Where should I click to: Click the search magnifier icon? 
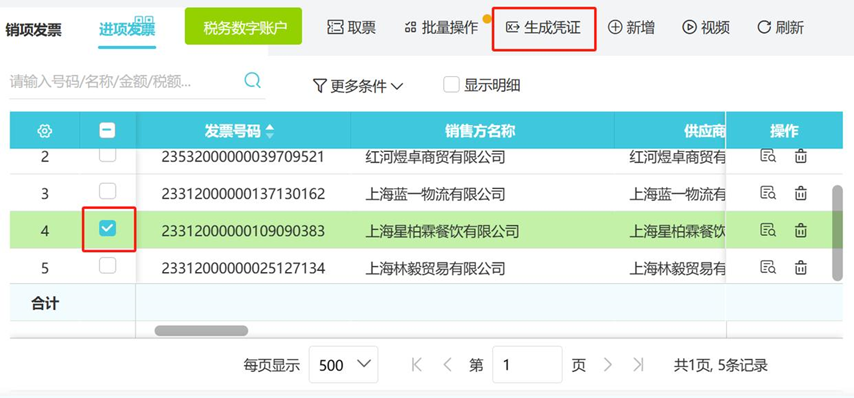[x=252, y=81]
